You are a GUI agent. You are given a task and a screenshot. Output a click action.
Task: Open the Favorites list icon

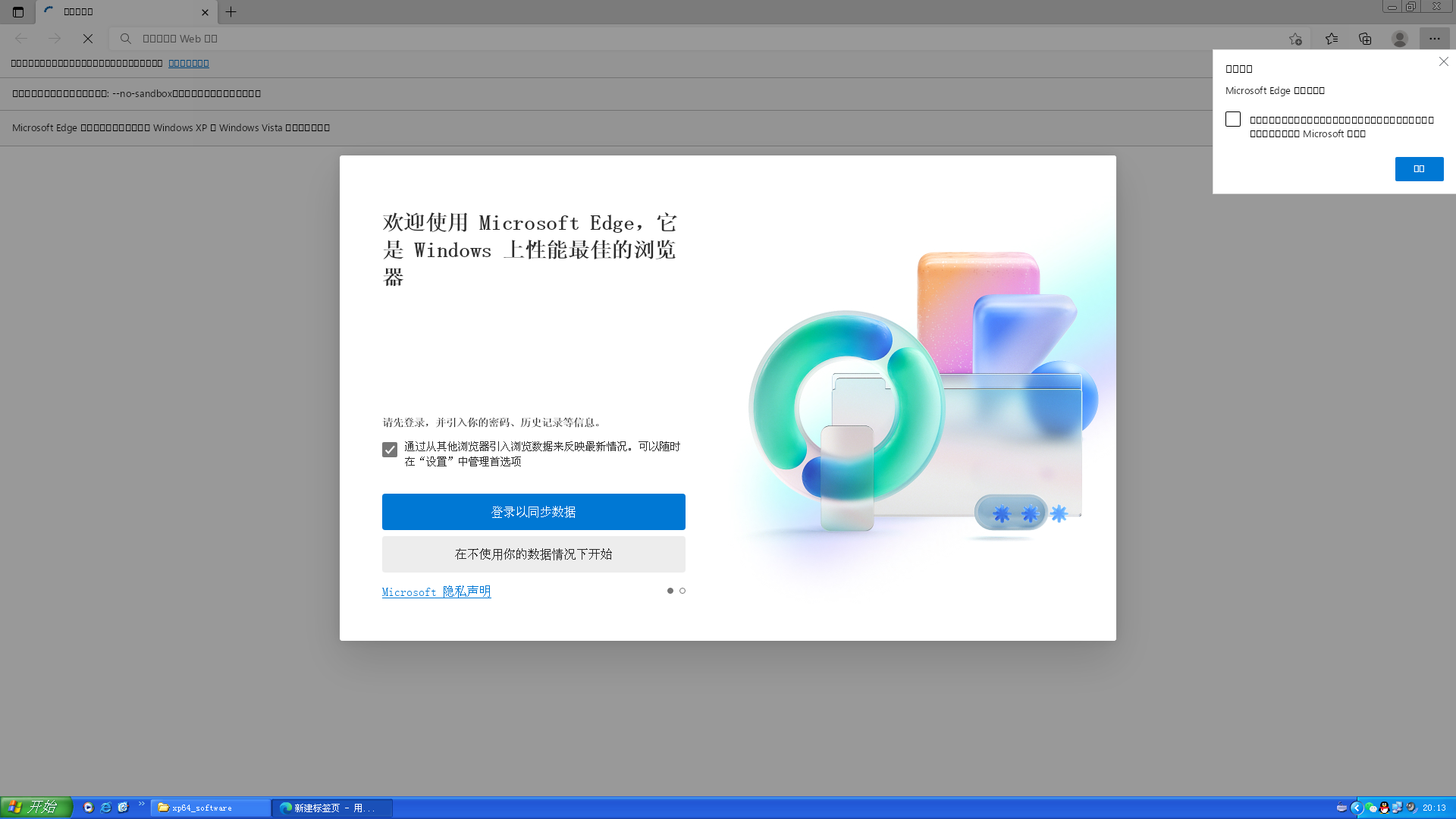(1332, 39)
